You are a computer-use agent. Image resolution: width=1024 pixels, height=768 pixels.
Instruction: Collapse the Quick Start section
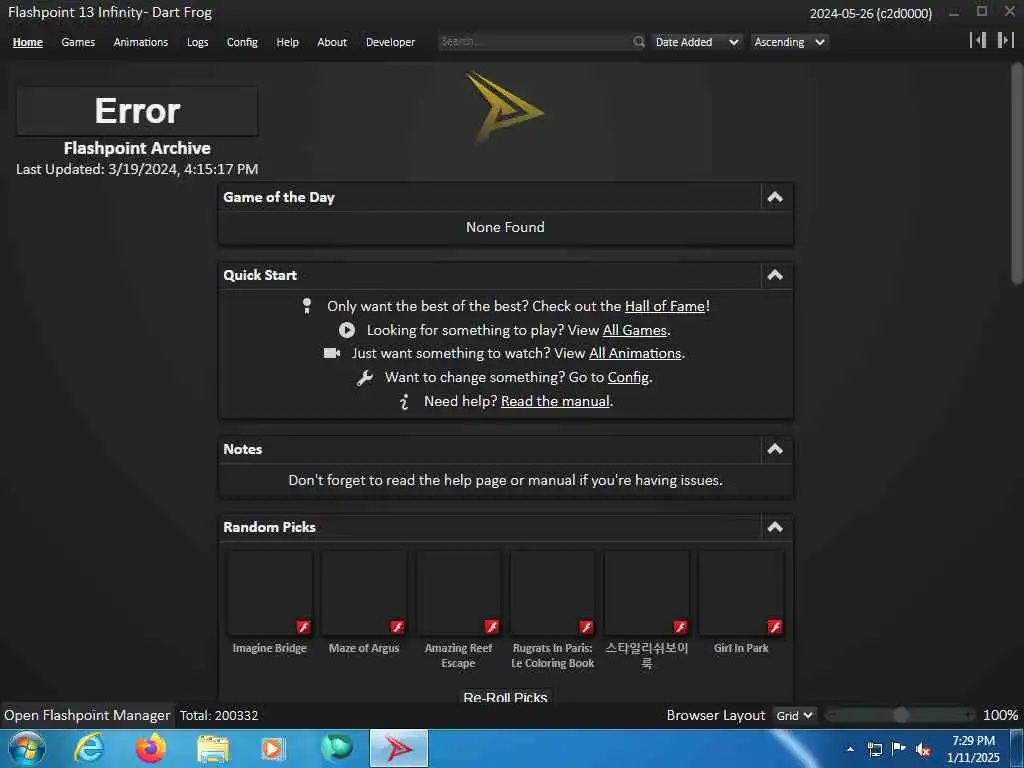(775, 275)
